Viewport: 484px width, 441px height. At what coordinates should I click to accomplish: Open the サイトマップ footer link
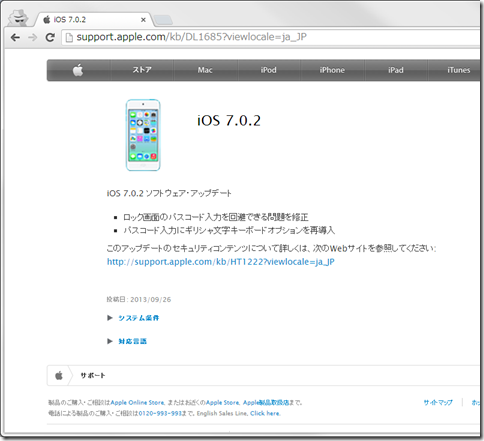coord(438,403)
